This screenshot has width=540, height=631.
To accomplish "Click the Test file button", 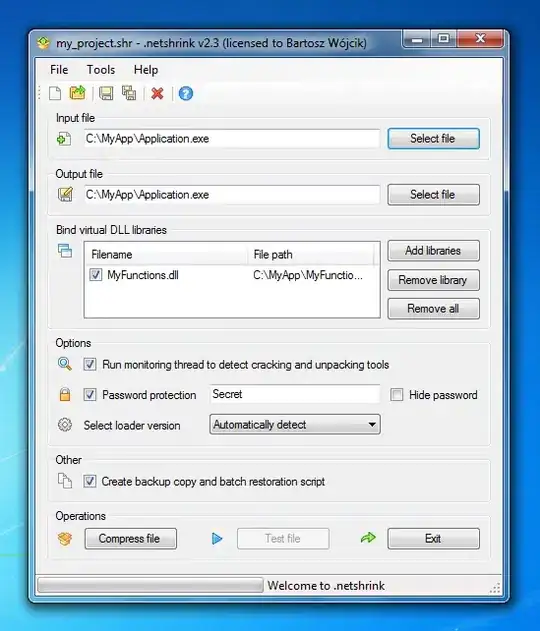I will tap(283, 538).
